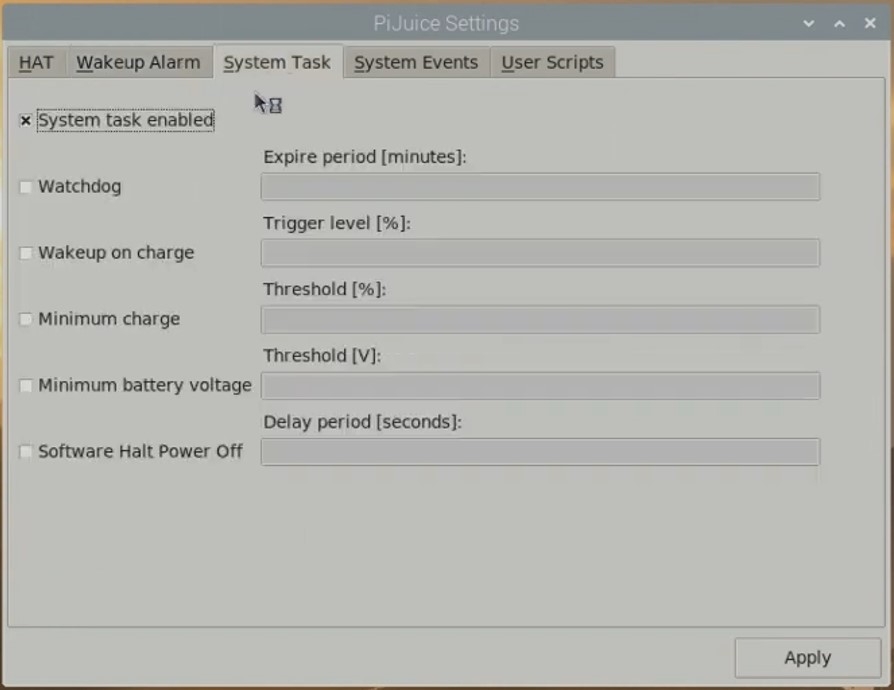Click the Expire period minutes field
The image size is (894, 690).
coord(540,186)
